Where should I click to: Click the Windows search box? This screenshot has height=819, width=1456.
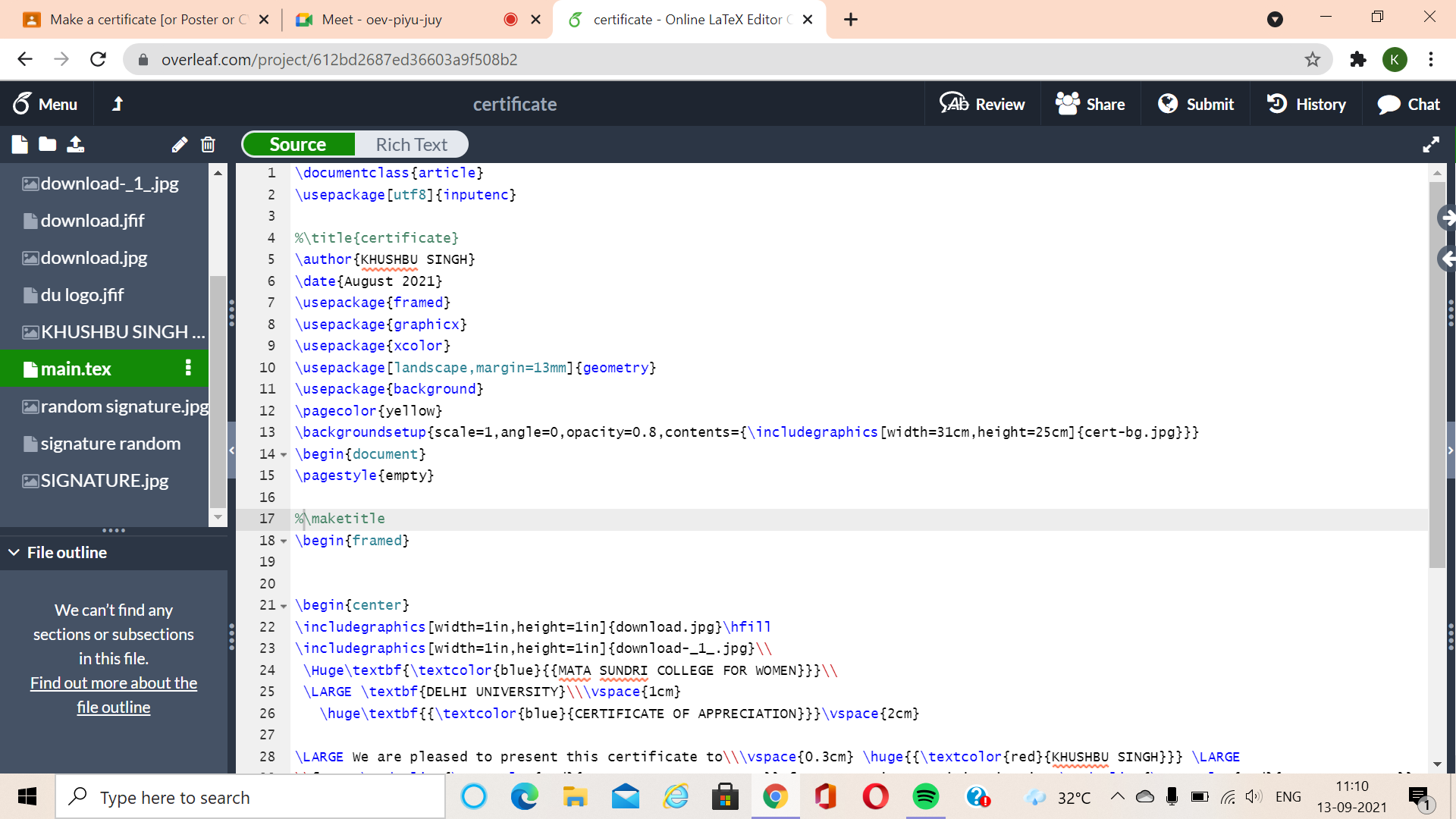[x=250, y=797]
